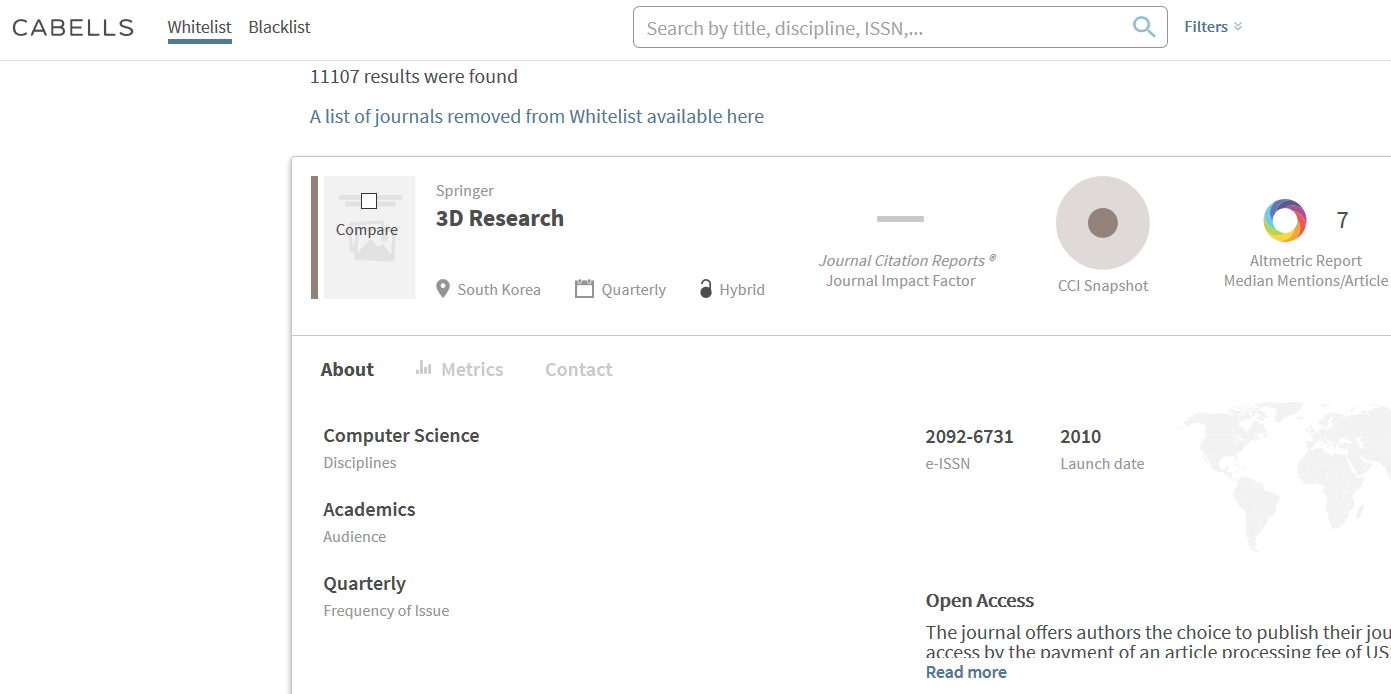Open the About tab
Screen dimensions: 1391x694
[347, 369]
